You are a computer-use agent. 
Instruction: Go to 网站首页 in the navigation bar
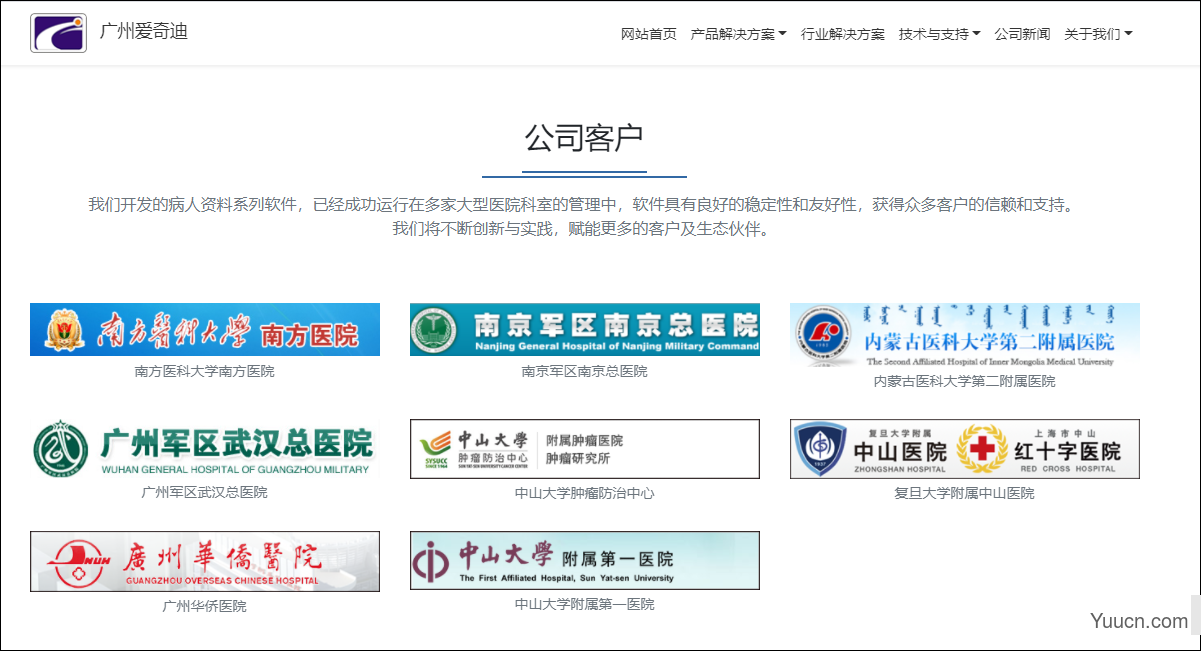pos(649,34)
